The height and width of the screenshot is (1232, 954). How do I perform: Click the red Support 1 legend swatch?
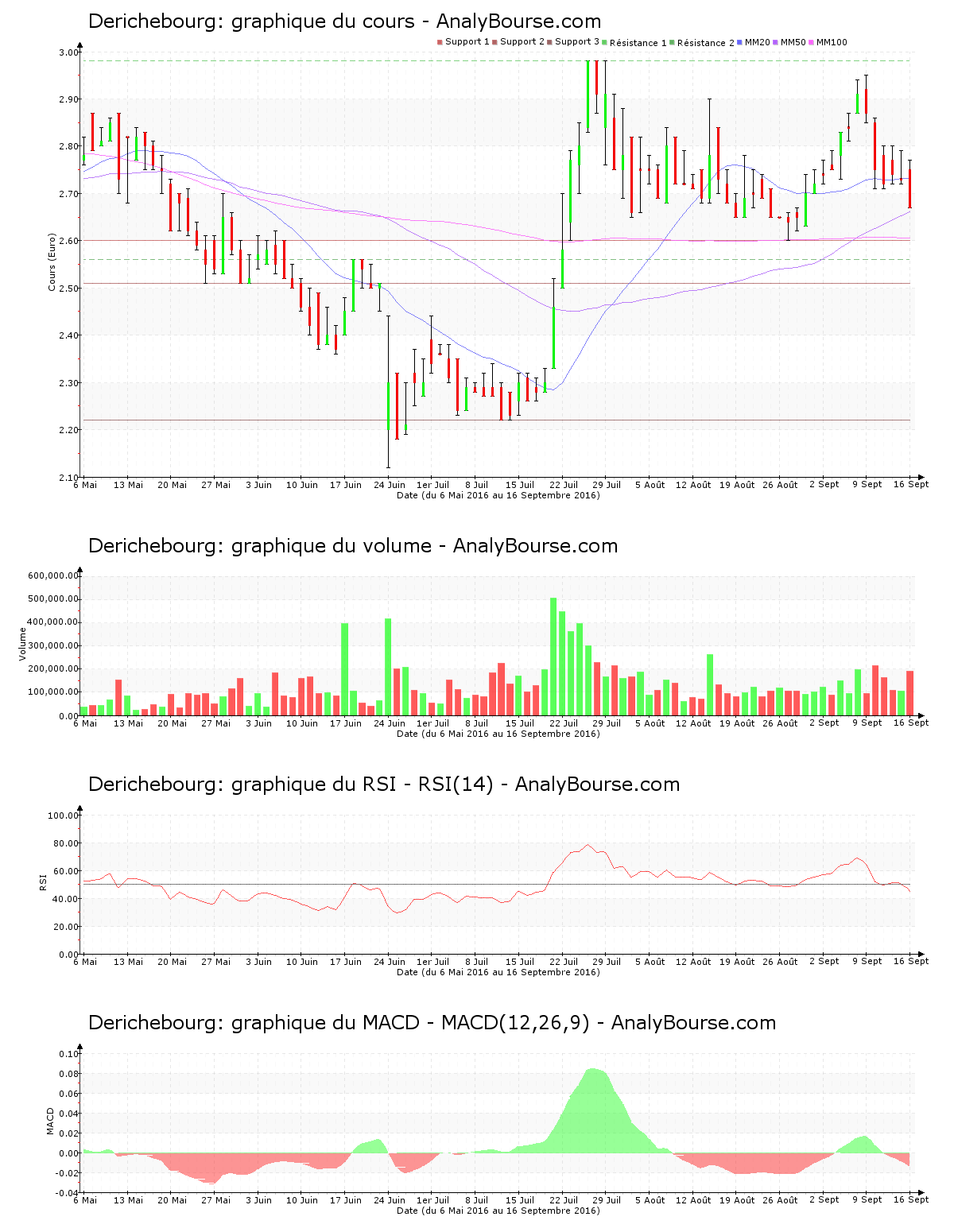point(440,42)
